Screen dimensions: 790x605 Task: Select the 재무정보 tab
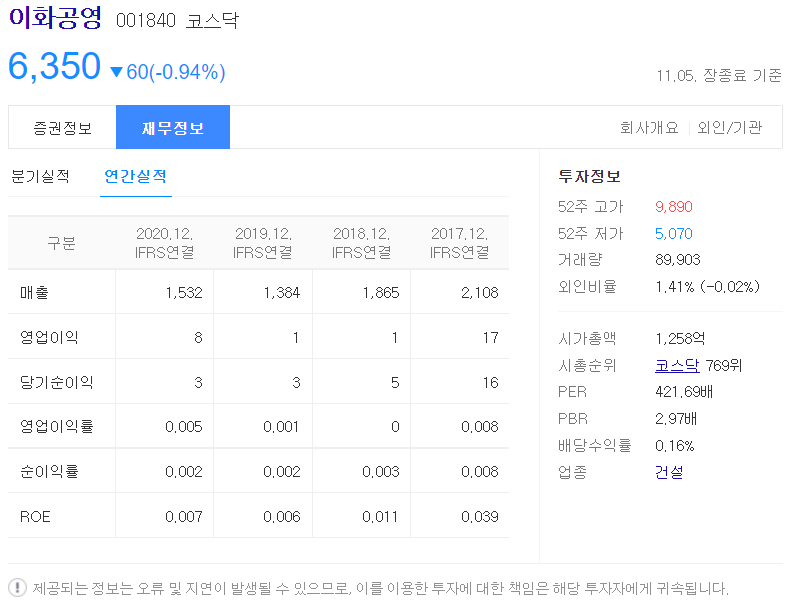pyautogui.click(x=173, y=127)
